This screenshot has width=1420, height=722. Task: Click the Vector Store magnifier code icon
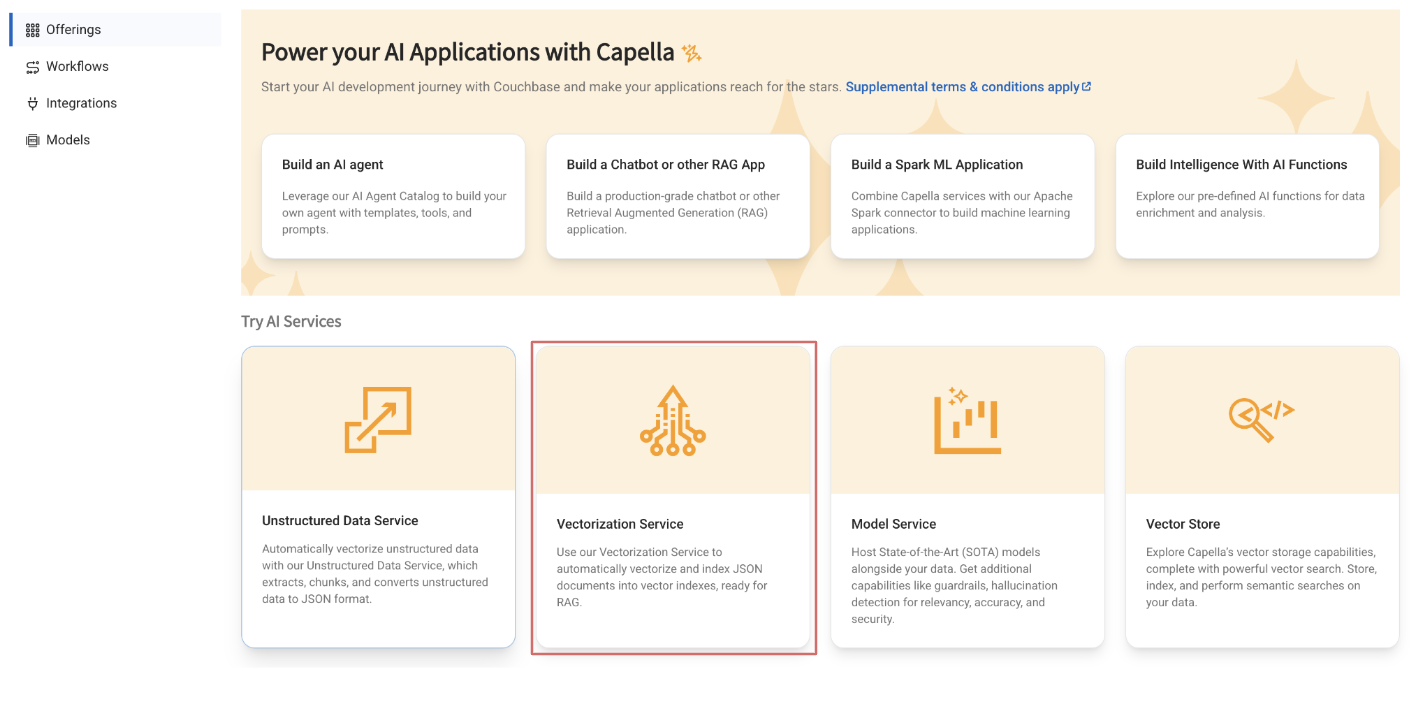(1261, 420)
